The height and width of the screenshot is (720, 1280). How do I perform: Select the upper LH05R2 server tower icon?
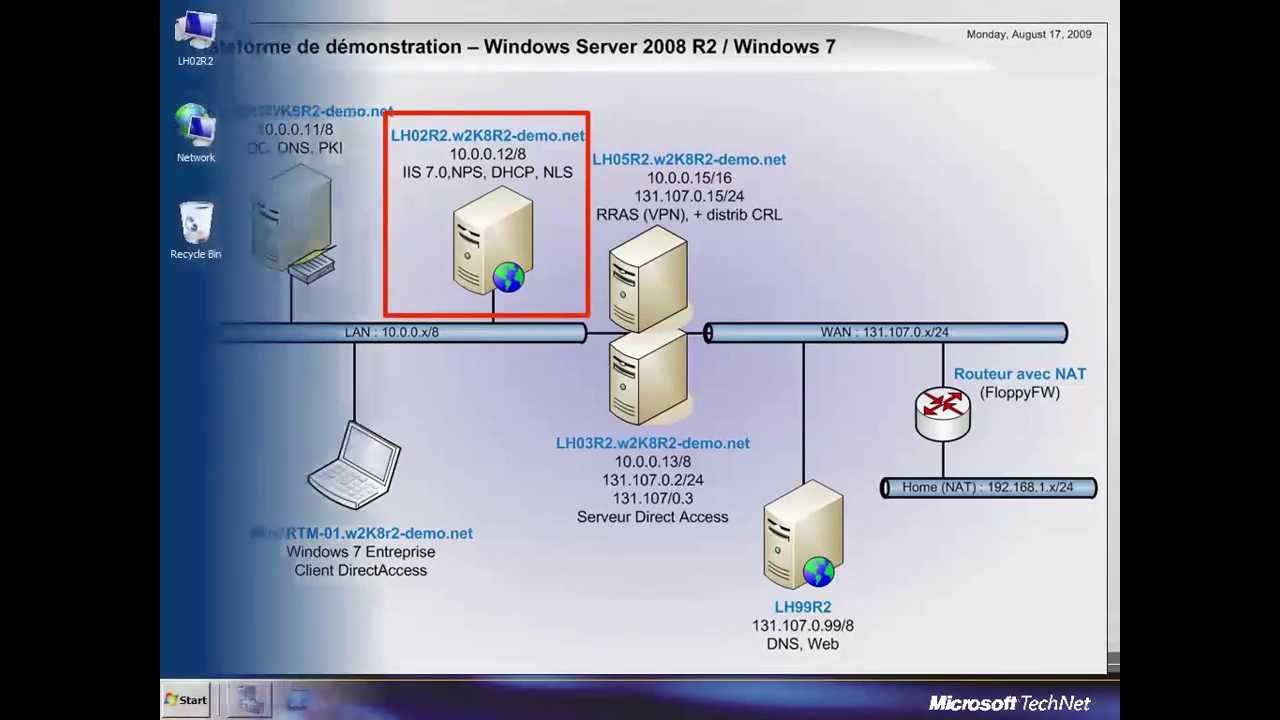(x=648, y=277)
